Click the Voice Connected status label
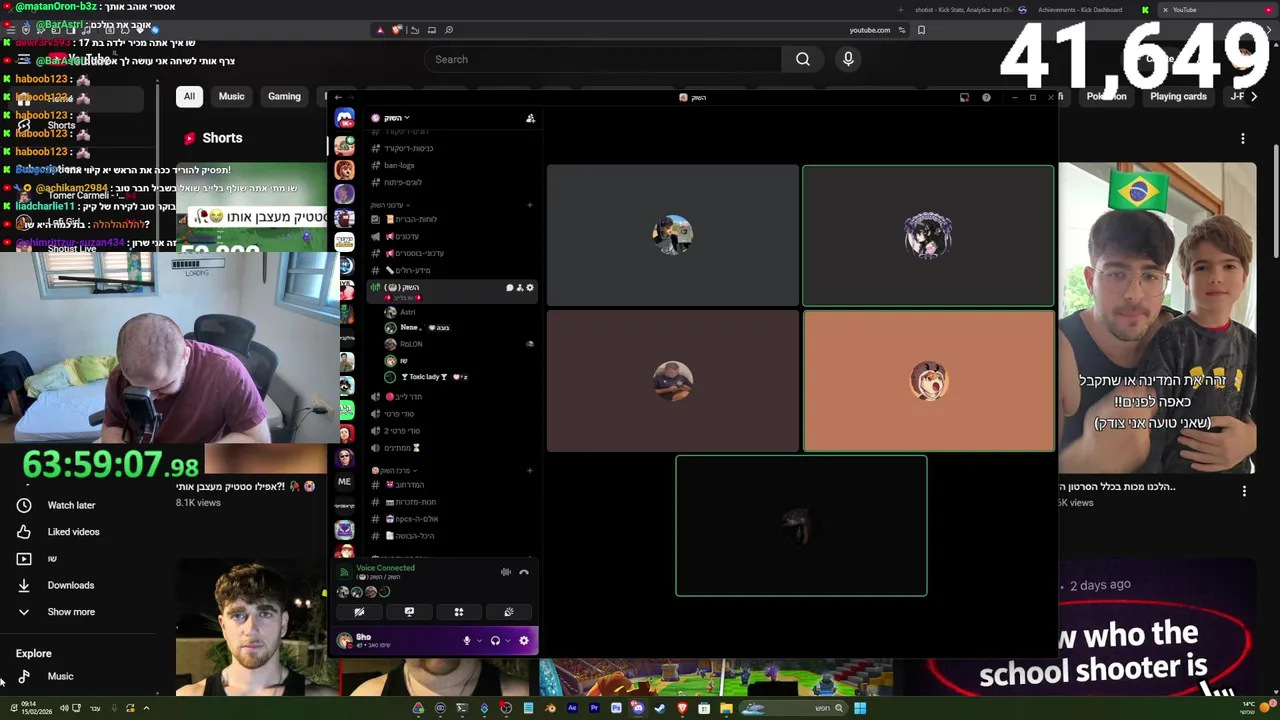The width and height of the screenshot is (1280, 720). coord(385,568)
